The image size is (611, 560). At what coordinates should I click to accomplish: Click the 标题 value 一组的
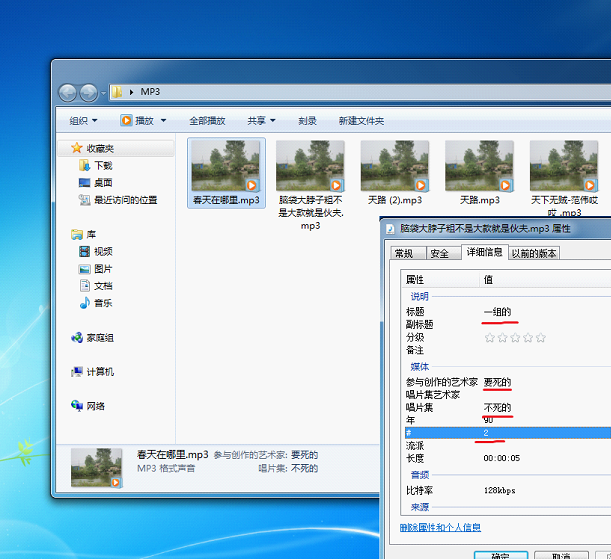point(497,312)
